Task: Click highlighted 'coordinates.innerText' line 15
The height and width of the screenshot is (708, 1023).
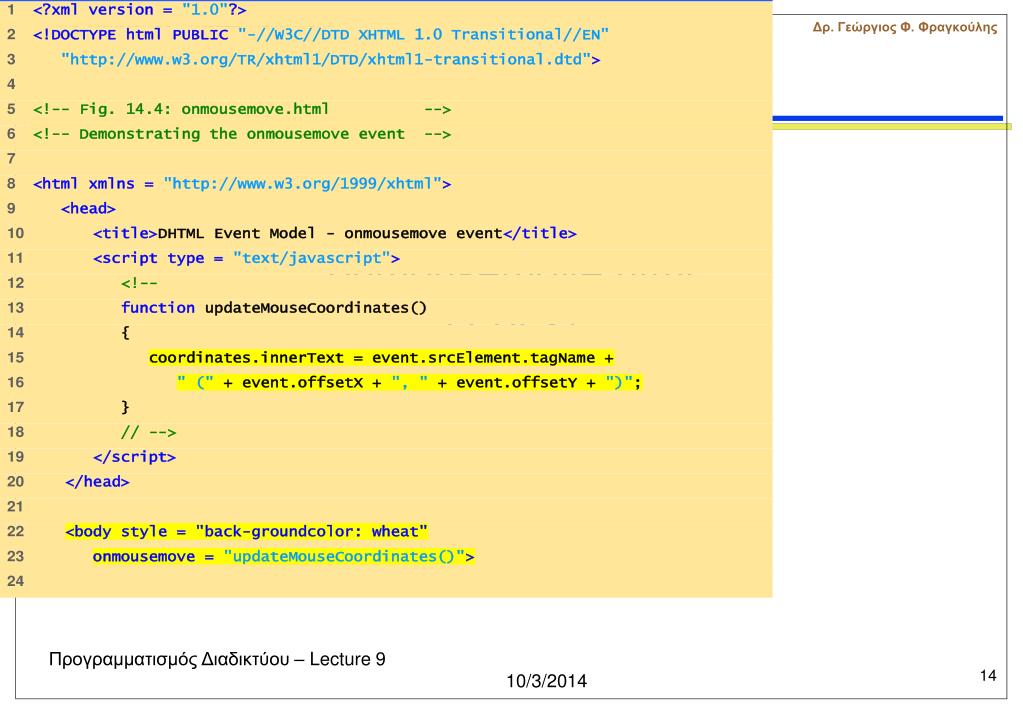Action: pos(382,358)
